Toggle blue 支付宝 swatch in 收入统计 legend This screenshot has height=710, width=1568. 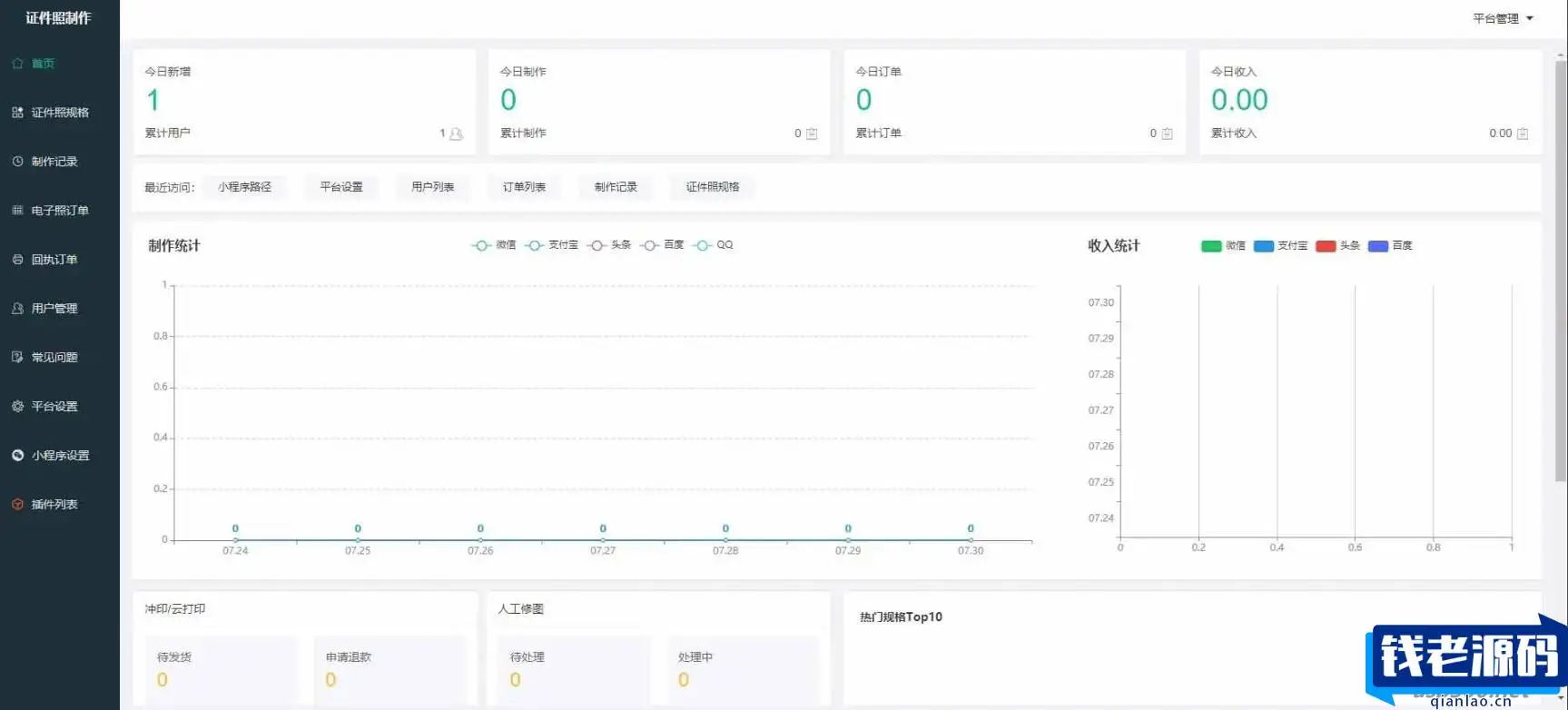(1264, 246)
